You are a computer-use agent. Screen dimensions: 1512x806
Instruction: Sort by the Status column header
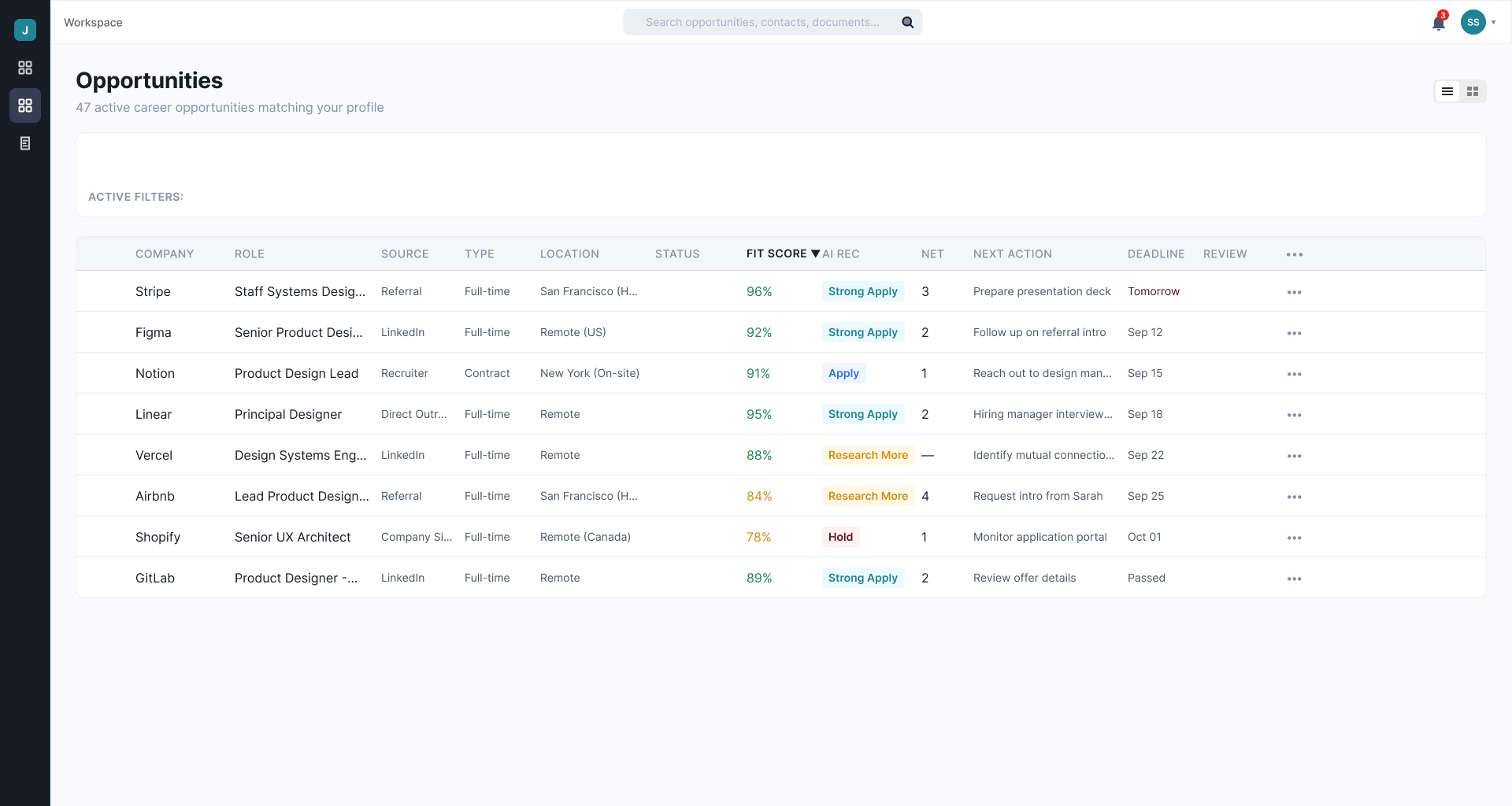(x=677, y=253)
